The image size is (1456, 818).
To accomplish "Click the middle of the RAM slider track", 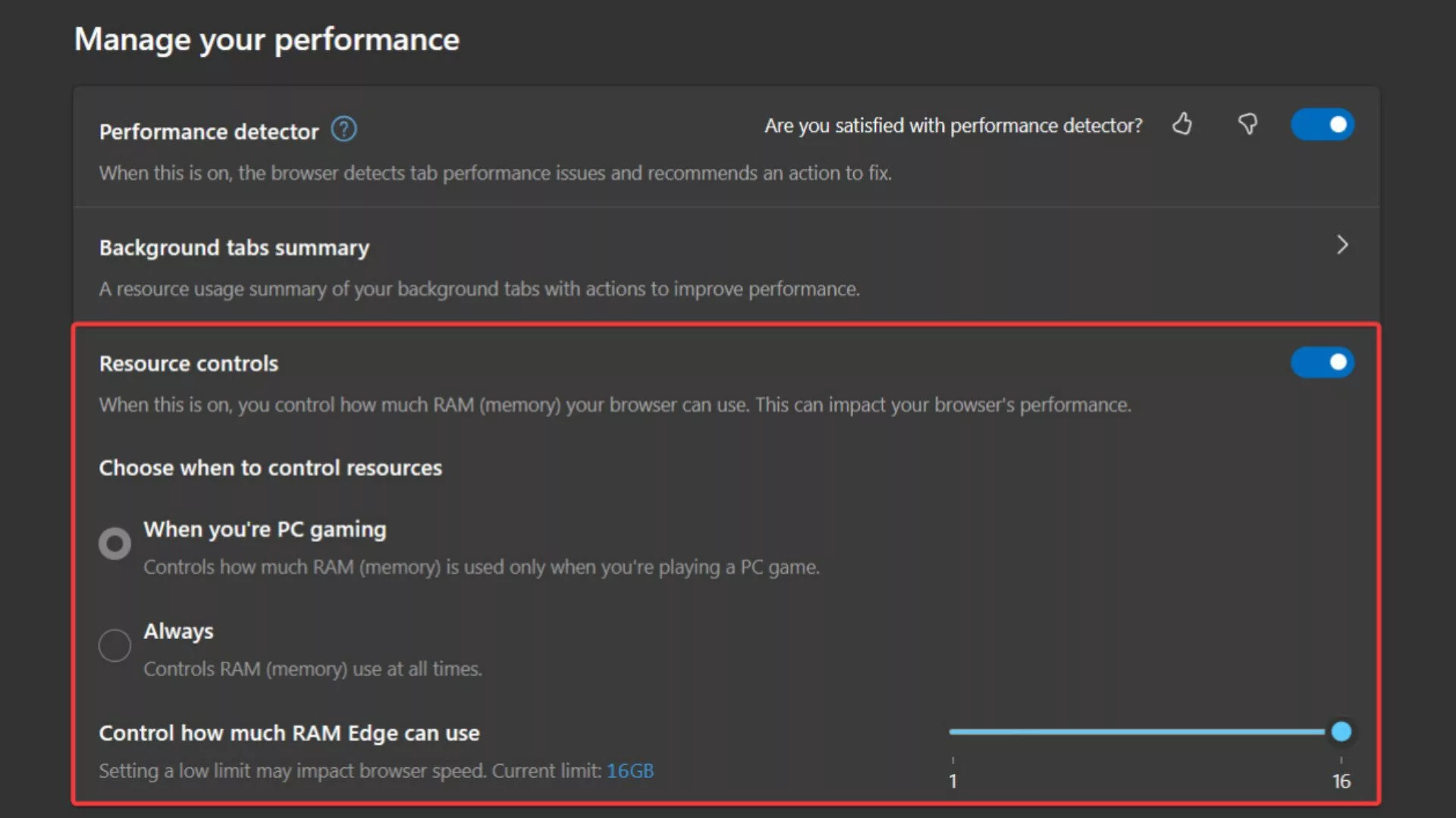I will click(x=1137, y=732).
